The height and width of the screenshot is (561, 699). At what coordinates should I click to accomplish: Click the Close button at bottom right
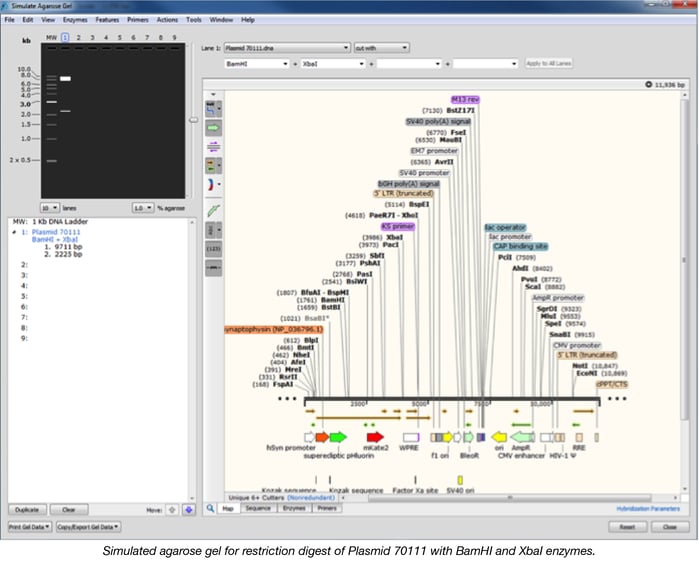(669, 527)
